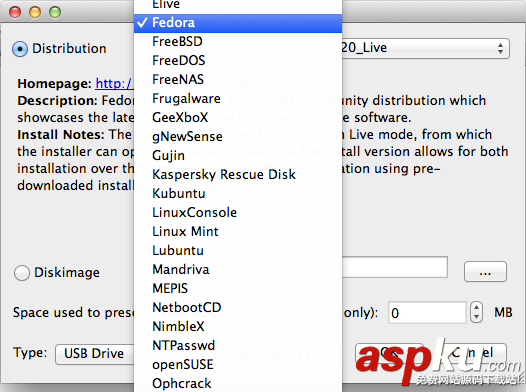Open the Homepage hyperlink

coord(114,83)
